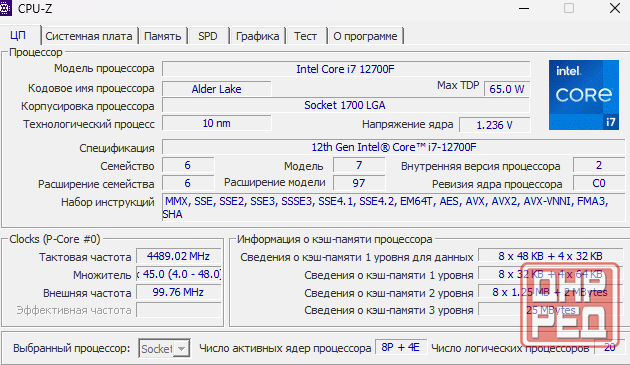630x365 pixels.
Task: Click the multiplier value x 45.0
Action: point(179,274)
